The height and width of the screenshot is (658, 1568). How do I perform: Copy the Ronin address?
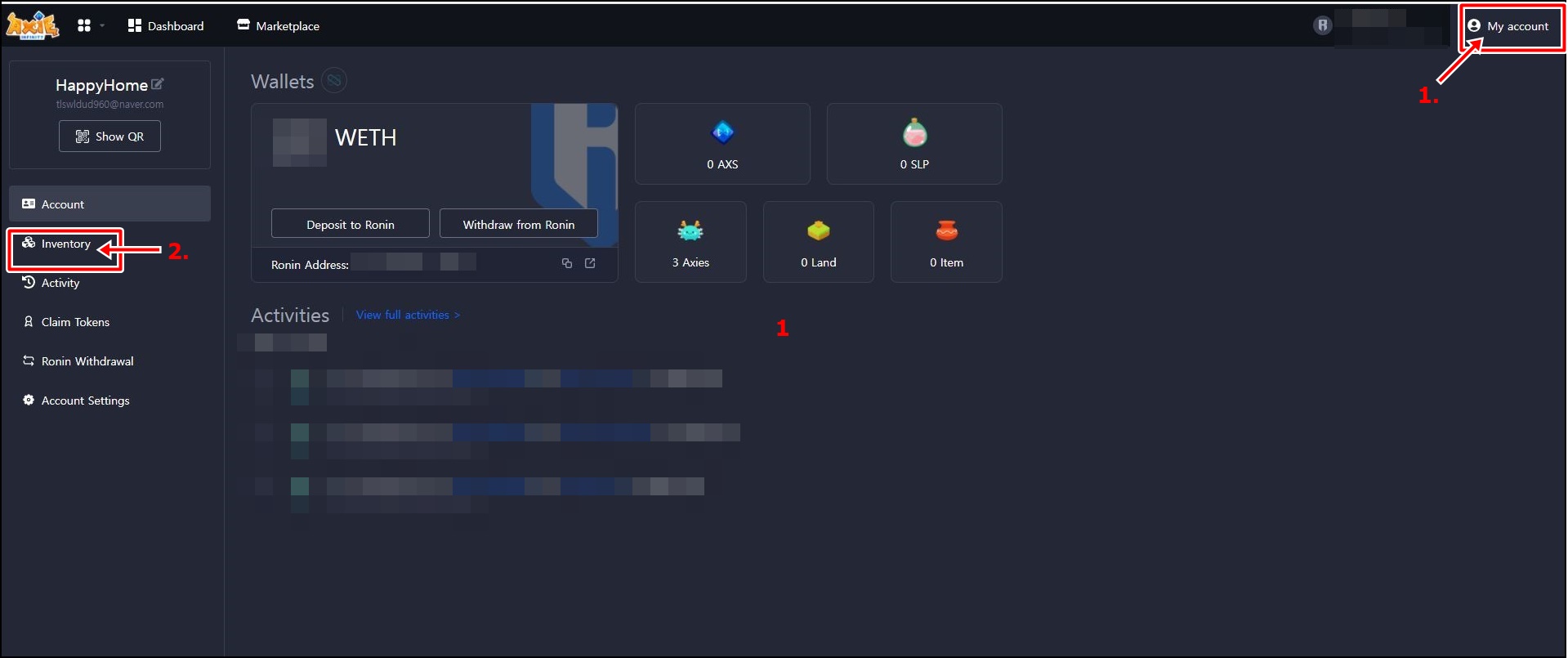567,263
